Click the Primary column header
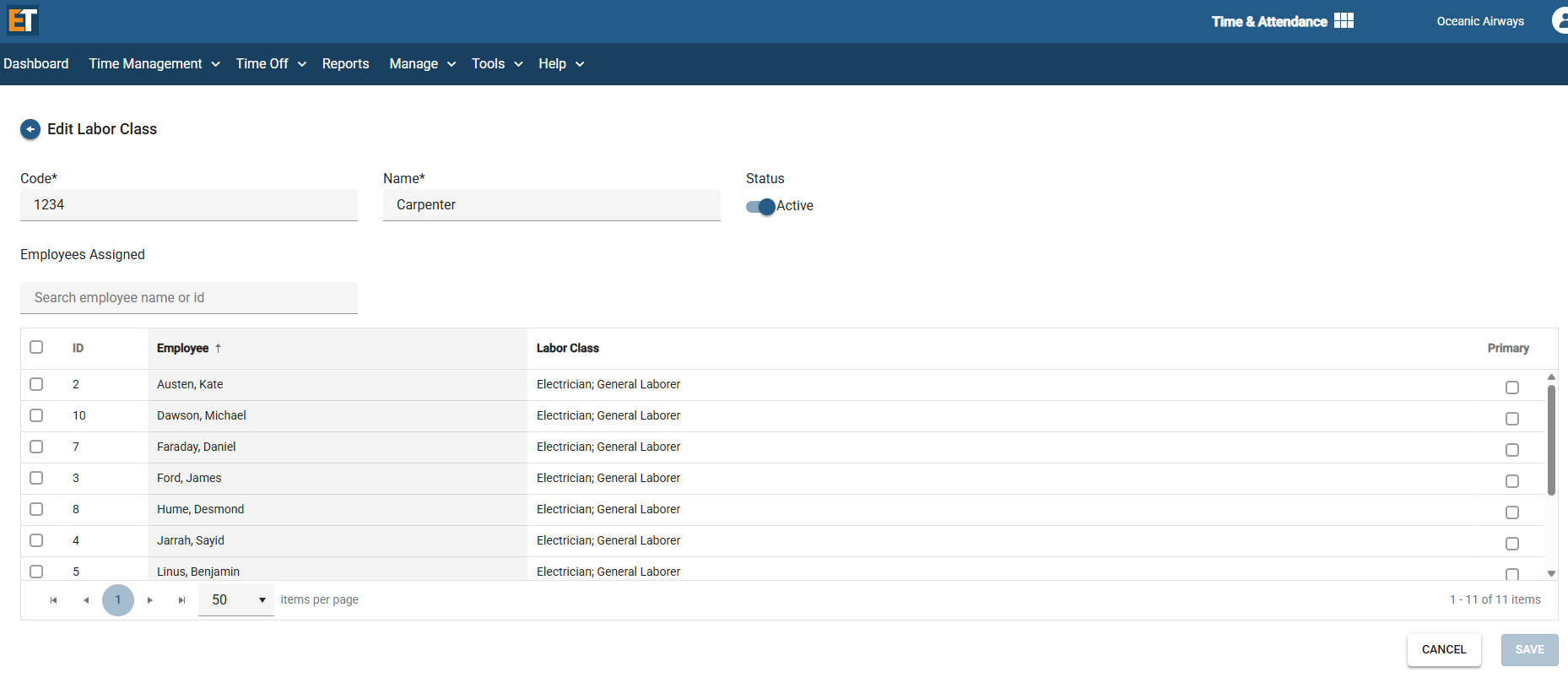 (x=1508, y=348)
